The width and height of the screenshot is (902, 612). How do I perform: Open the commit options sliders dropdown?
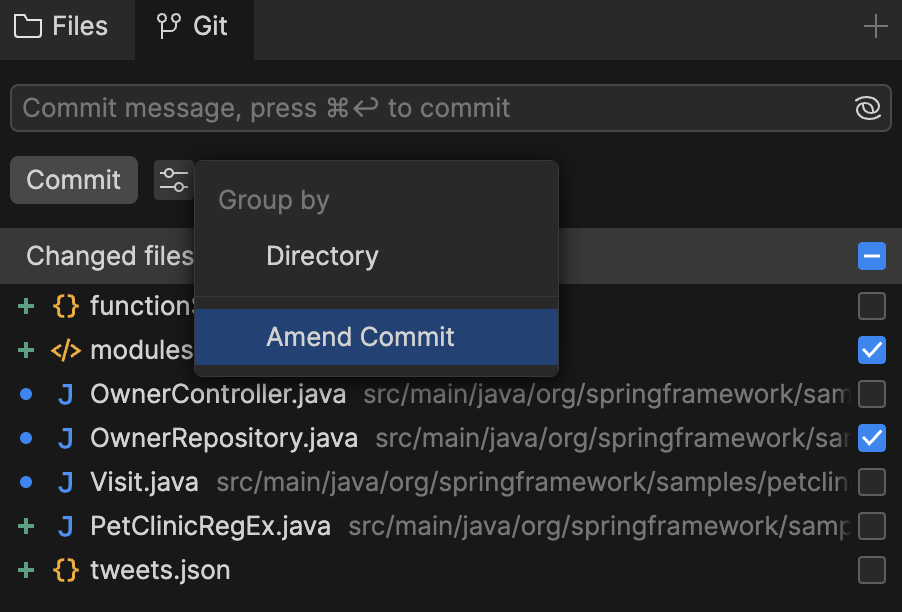(174, 180)
